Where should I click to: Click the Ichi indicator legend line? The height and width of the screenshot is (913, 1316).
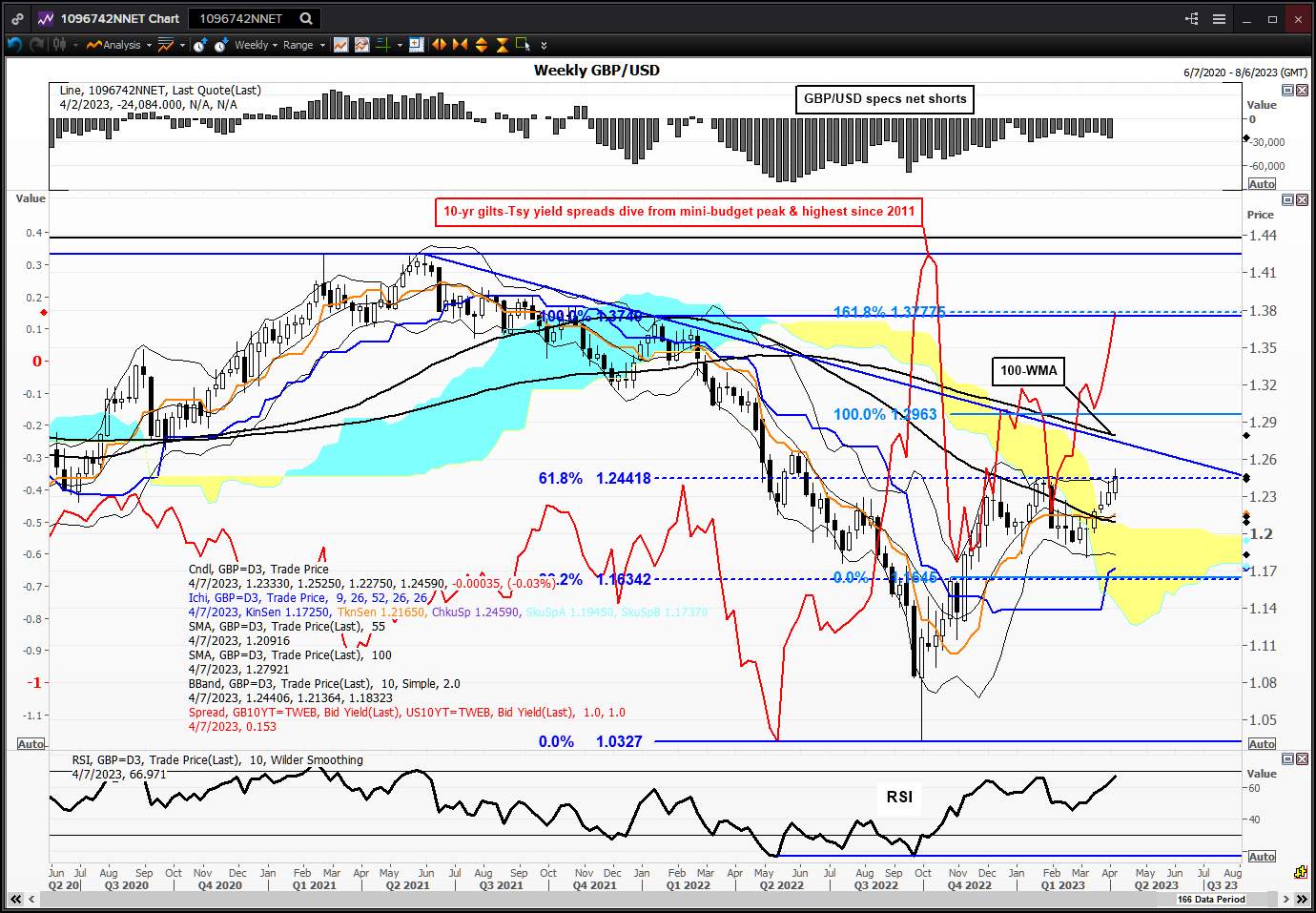(x=308, y=597)
